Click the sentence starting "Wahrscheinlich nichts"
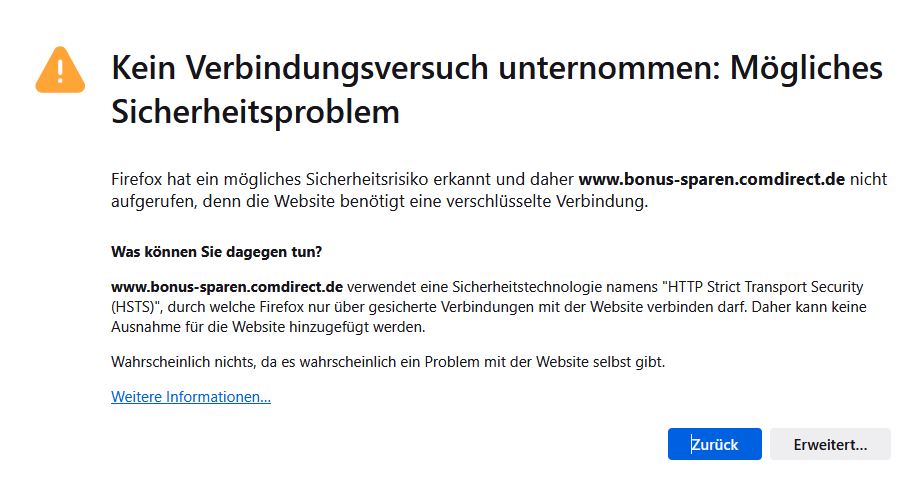Viewport: 922px width, 502px height. [388, 361]
